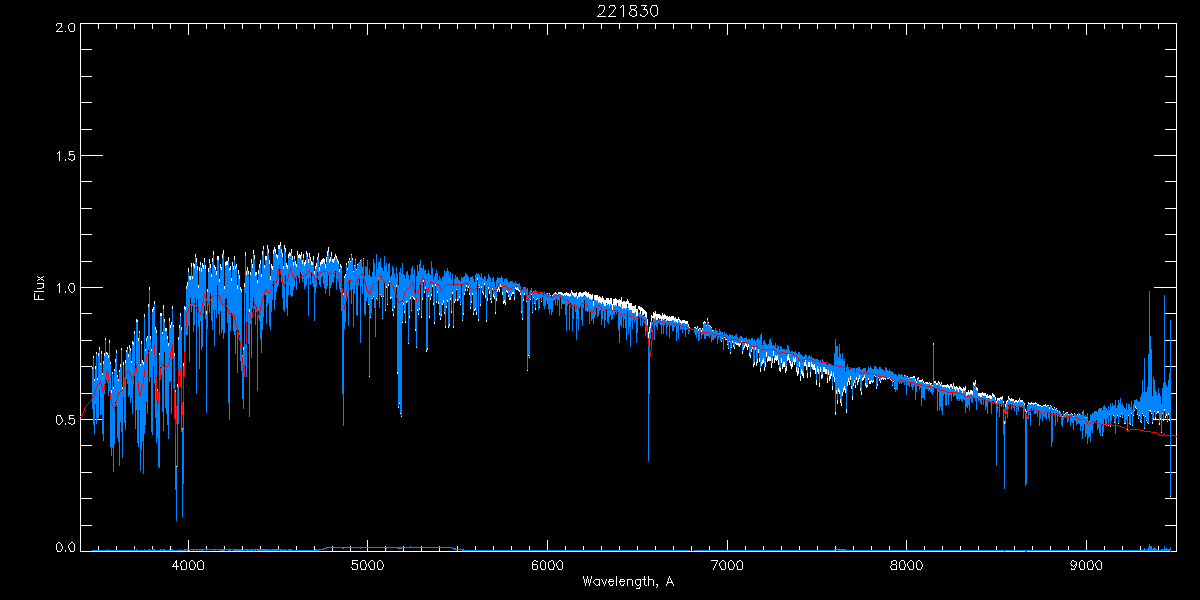Click the 4000 wavelength tick label
1200x600 pixels.
pyautogui.click(x=187, y=564)
